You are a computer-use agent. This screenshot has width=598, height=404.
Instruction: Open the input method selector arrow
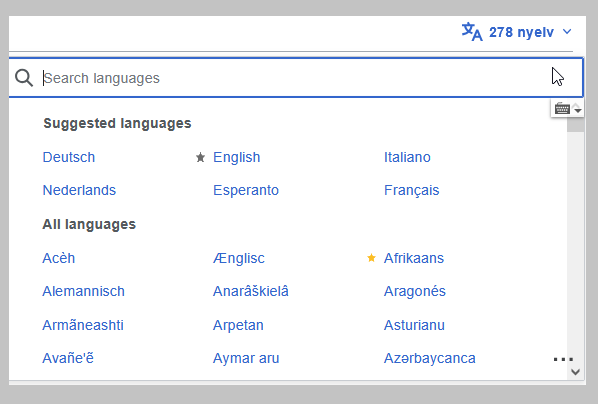point(577,109)
